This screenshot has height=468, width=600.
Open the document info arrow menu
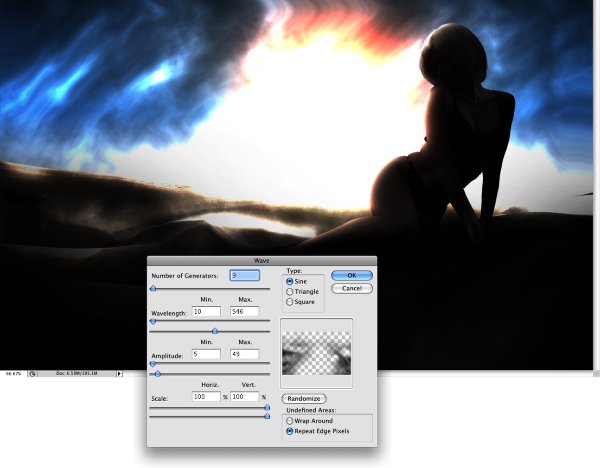coord(119,373)
